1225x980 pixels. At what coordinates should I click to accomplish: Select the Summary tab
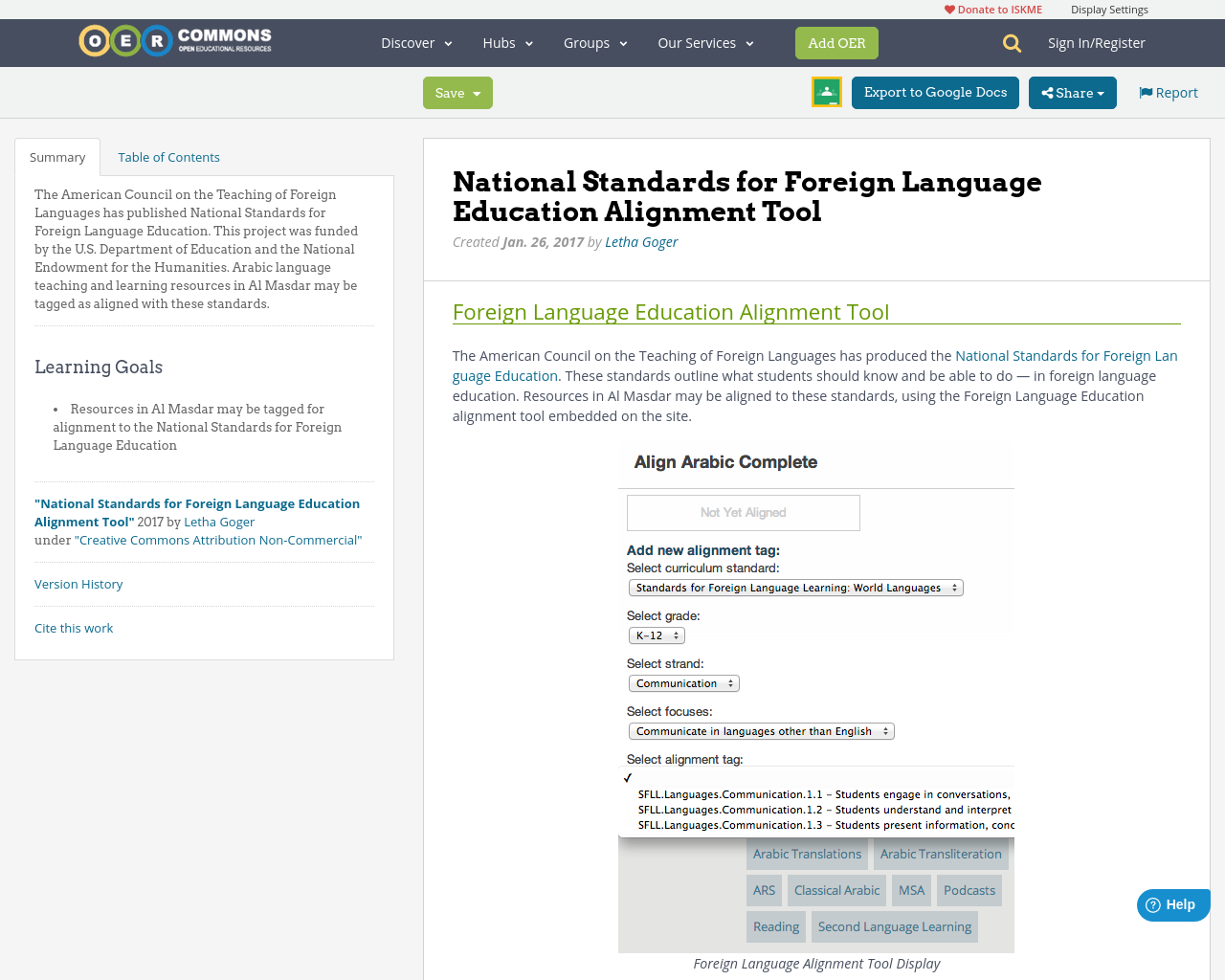tap(57, 156)
